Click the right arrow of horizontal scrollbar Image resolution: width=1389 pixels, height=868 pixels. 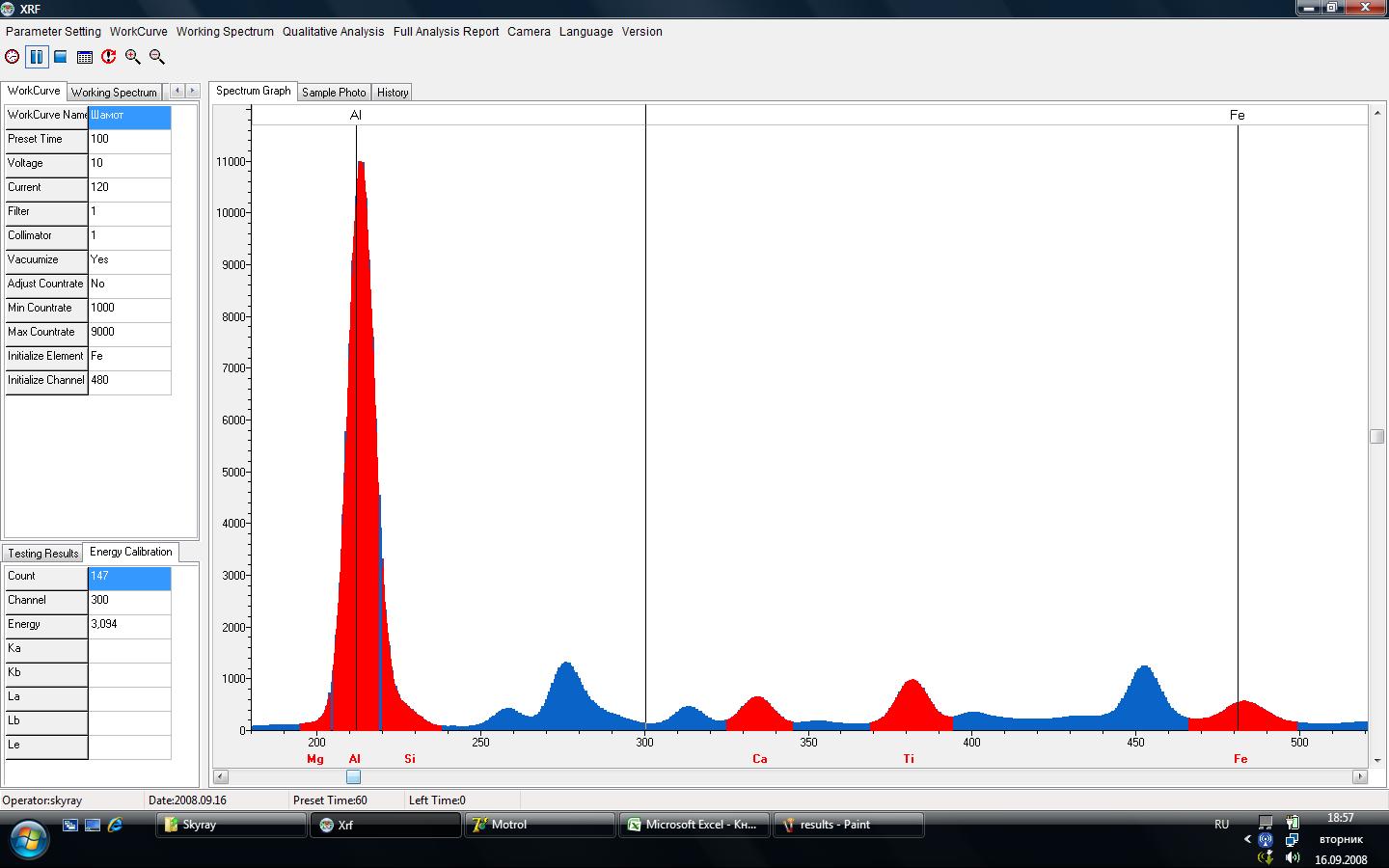(1360, 776)
